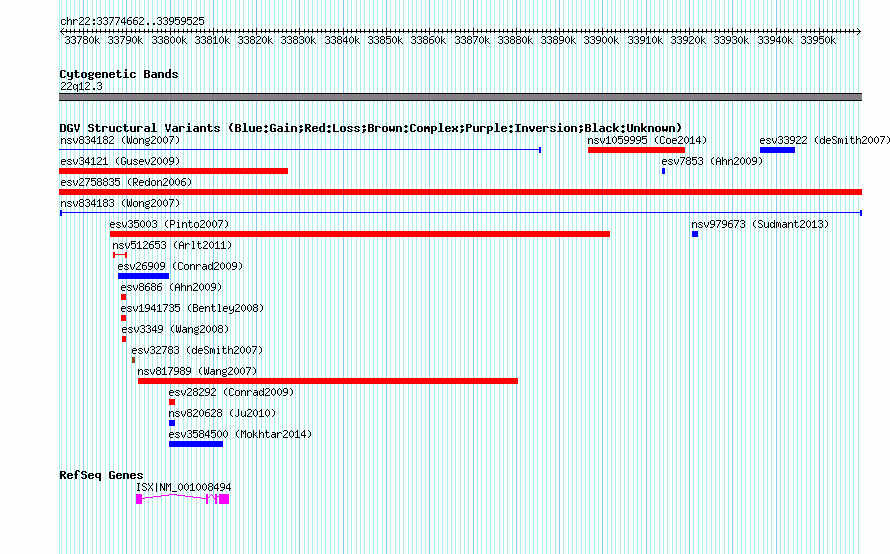
Task: Click the 33780k ruler tick label
Action: (82, 40)
